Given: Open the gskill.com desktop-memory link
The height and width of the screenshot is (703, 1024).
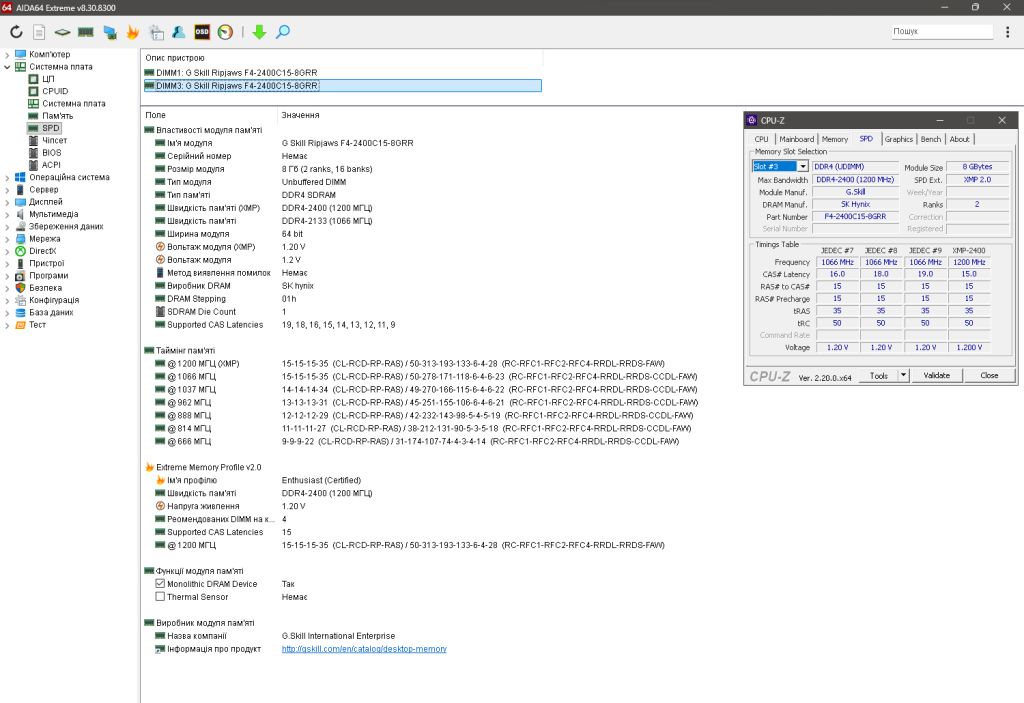Looking at the screenshot, I should click(x=364, y=649).
